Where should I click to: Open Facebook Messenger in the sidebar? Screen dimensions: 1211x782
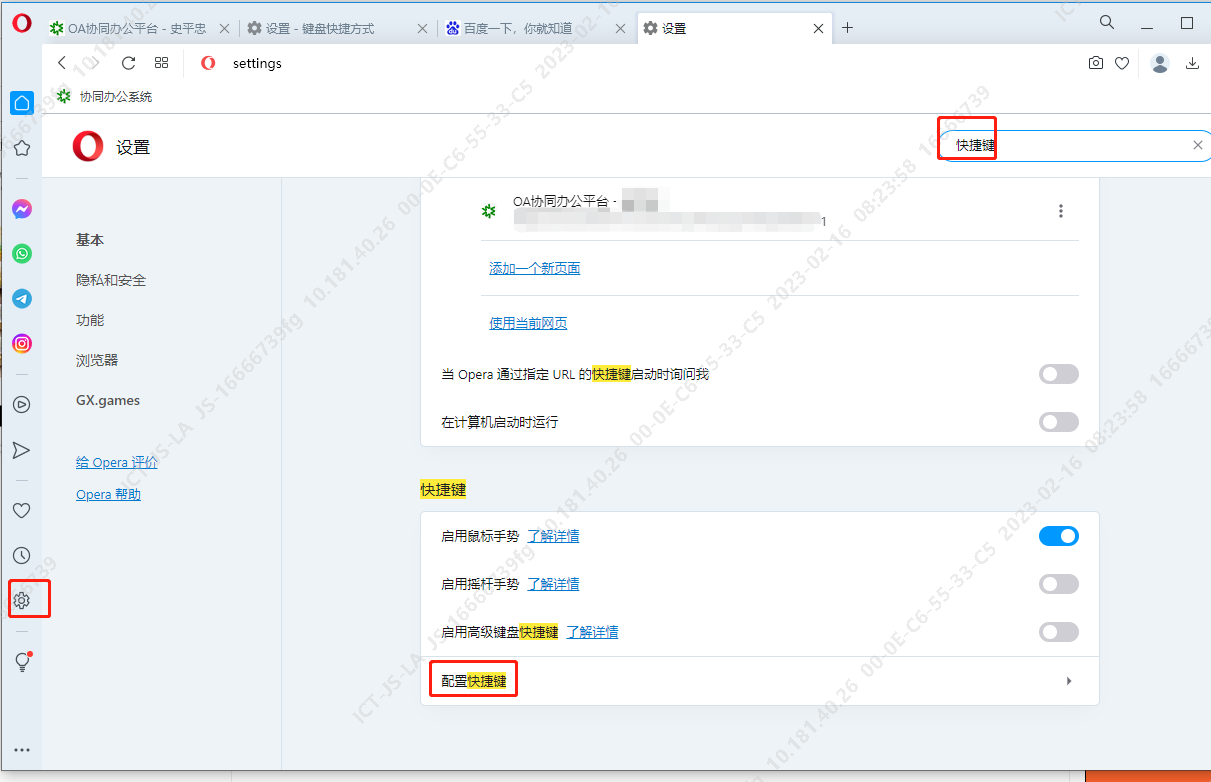pos(21,209)
